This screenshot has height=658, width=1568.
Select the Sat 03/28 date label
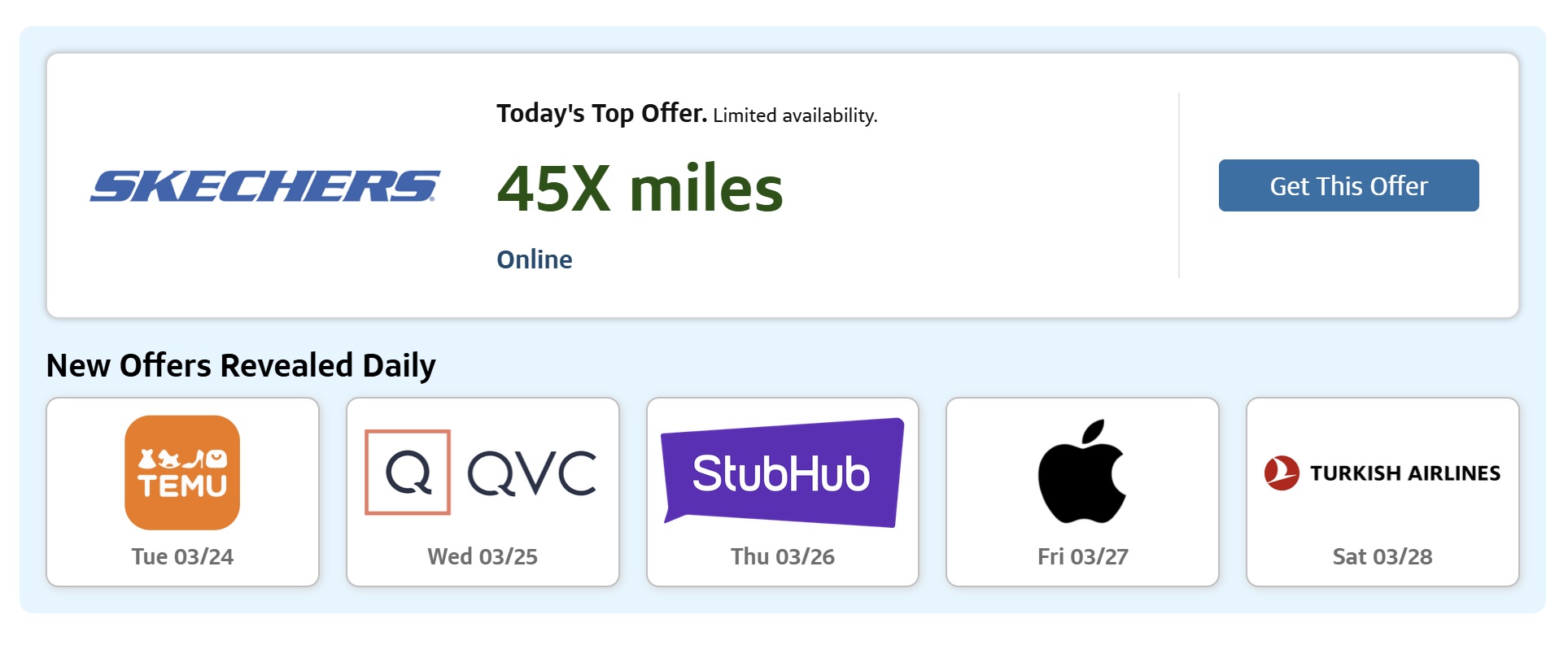(1382, 556)
